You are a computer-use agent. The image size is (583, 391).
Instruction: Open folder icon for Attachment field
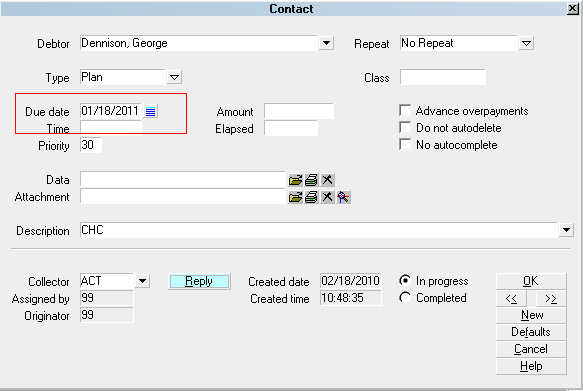click(x=295, y=197)
